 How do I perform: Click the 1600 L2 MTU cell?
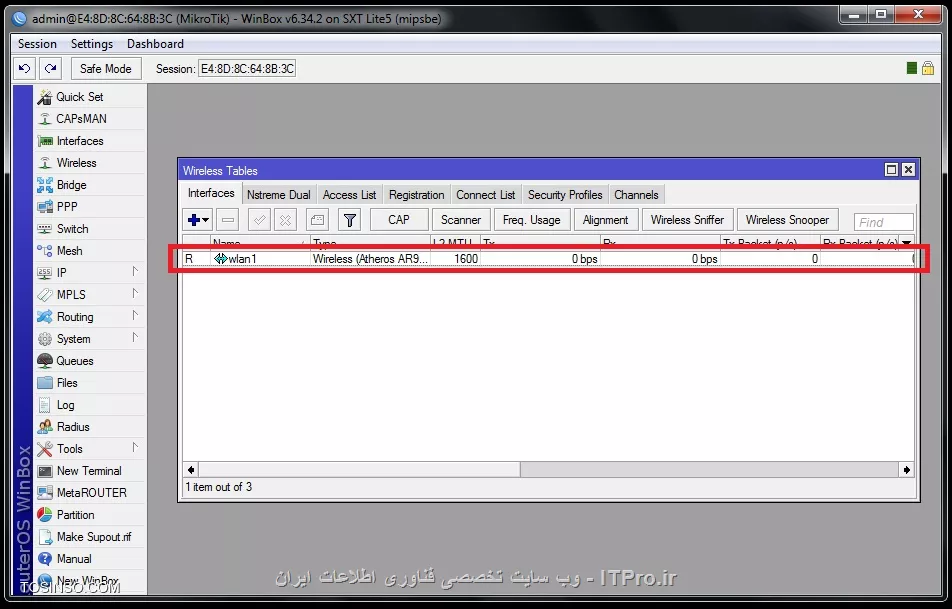pos(455,259)
